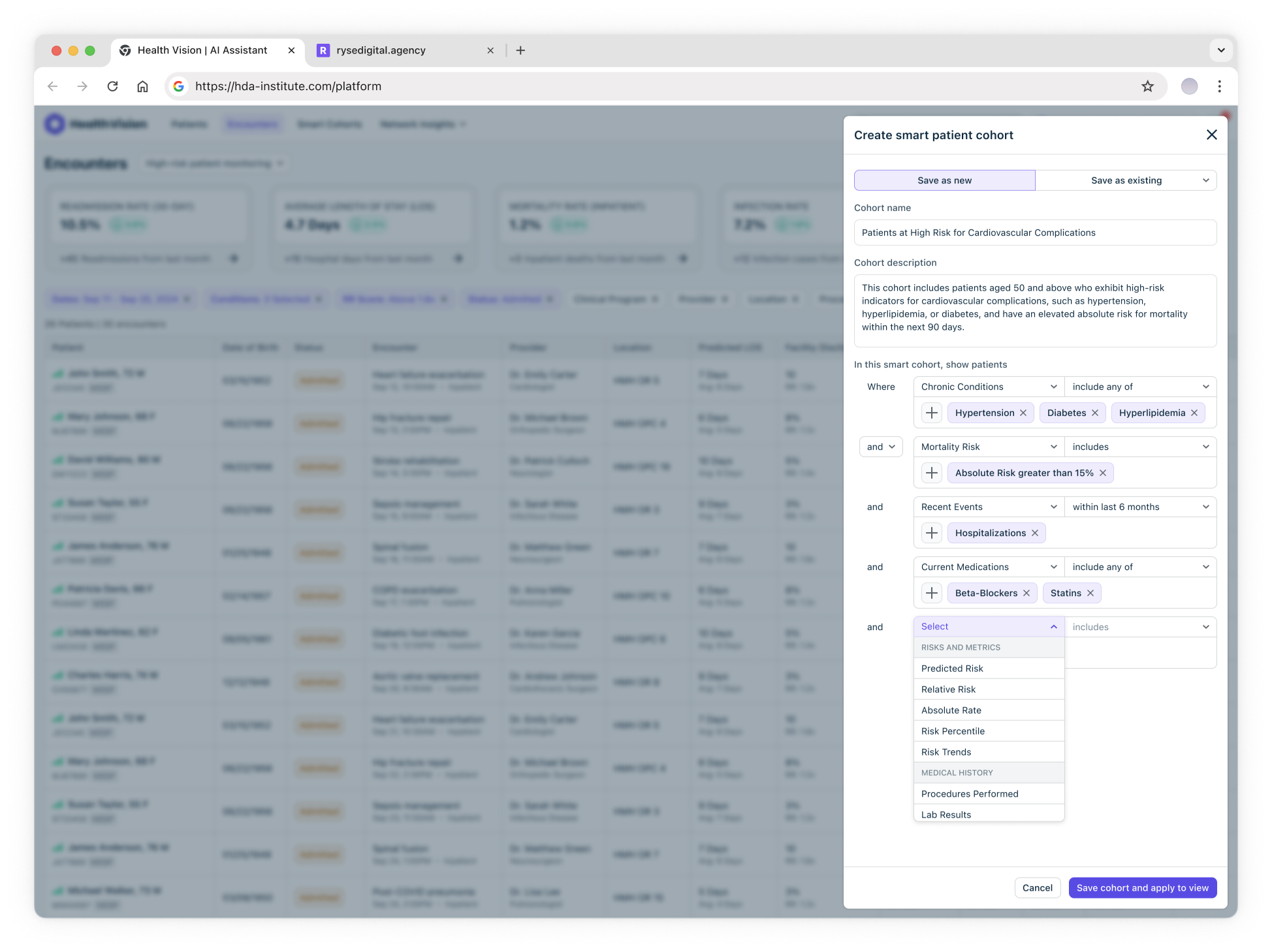Reload the page in browser toolbar
This screenshot has height=952, width=1272.
(x=112, y=86)
